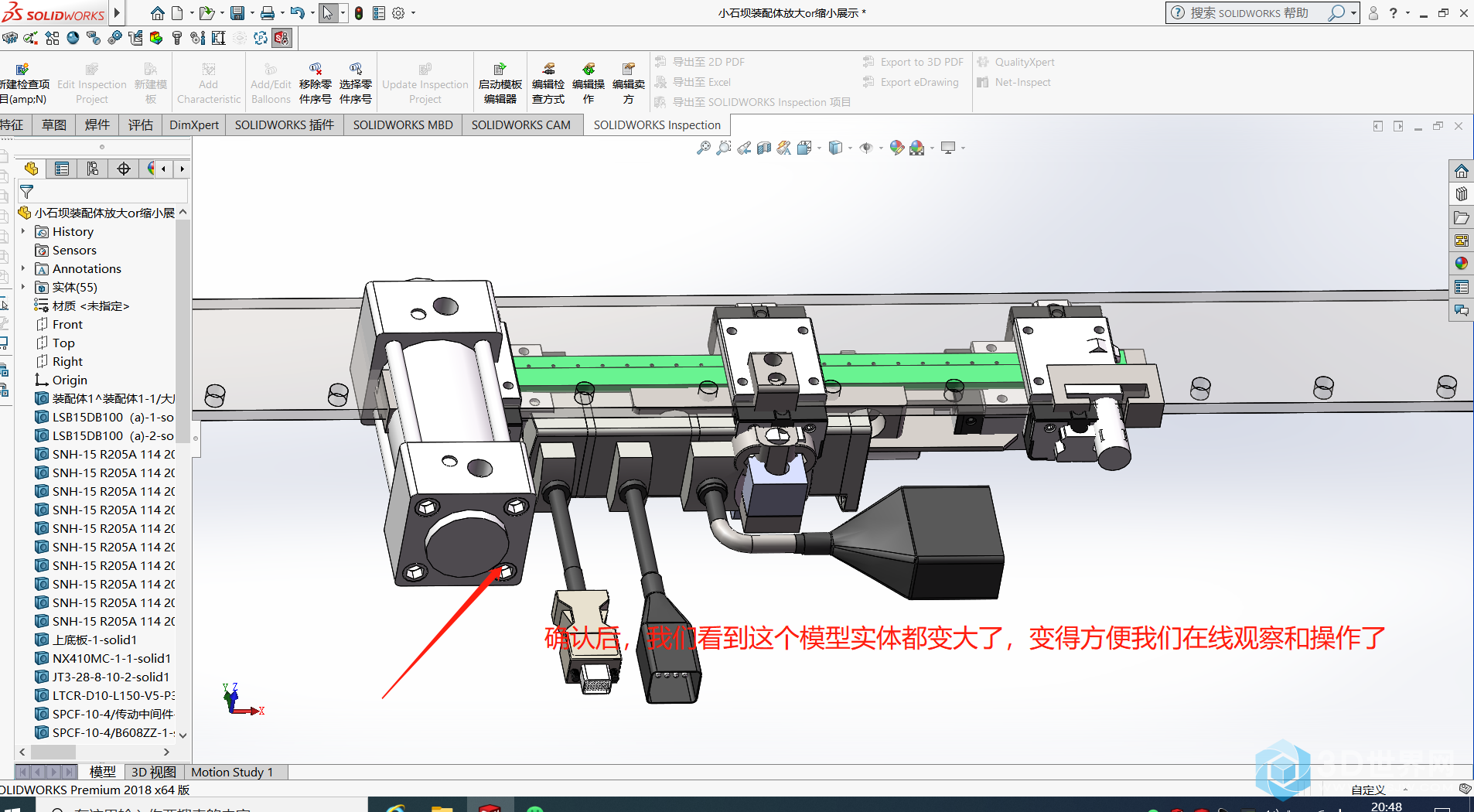Image resolution: width=1474 pixels, height=812 pixels.
Task: Open a file with the Open folder icon
Action: click(x=206, y=13)
